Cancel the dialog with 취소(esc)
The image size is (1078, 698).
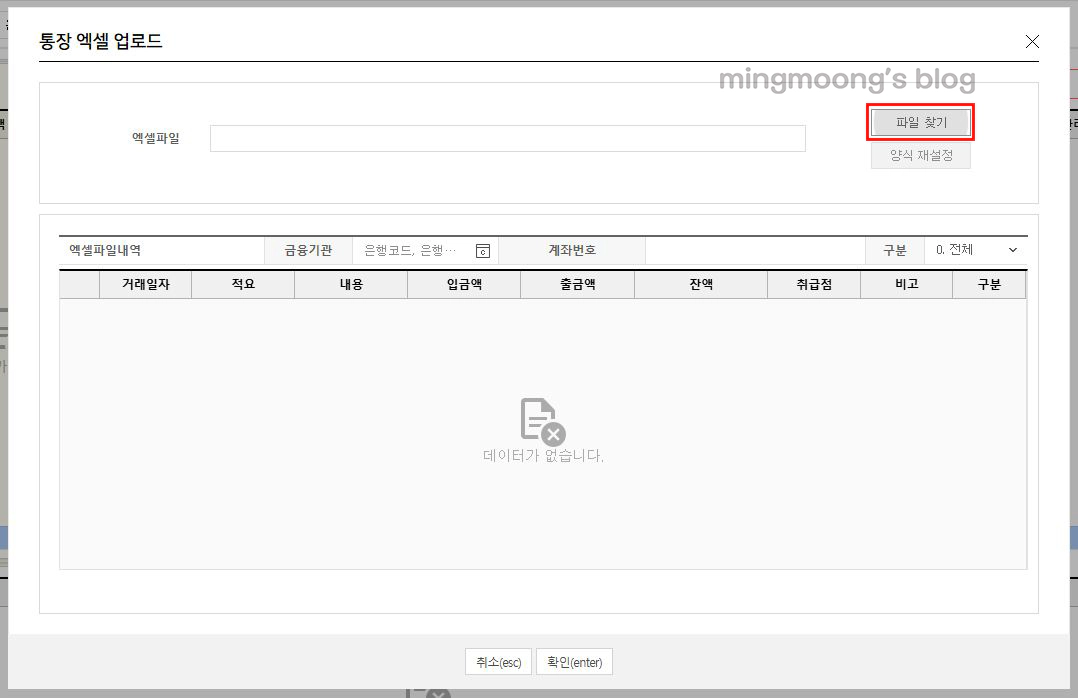498,661
